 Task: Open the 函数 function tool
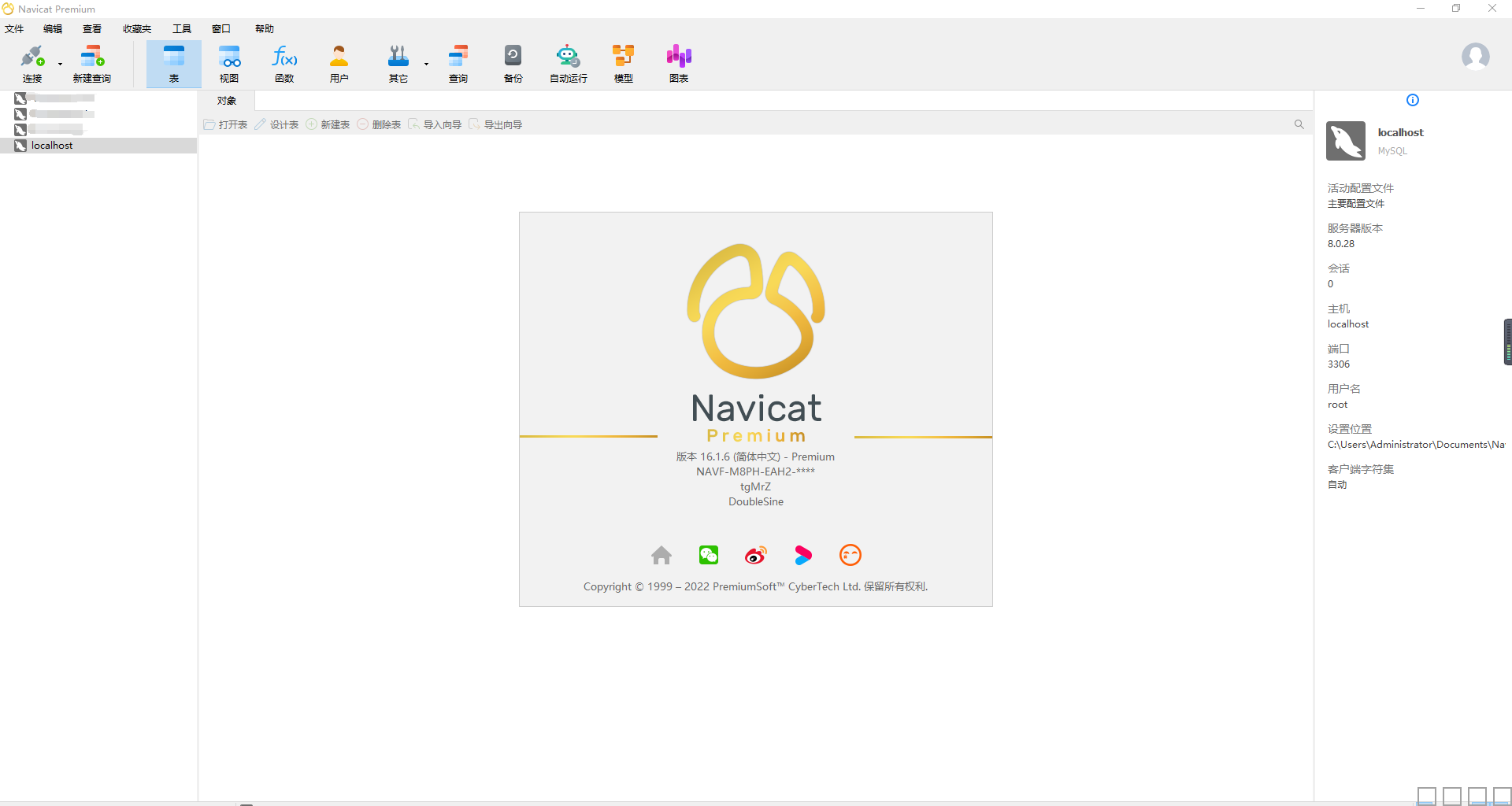[x=284, y=64]
